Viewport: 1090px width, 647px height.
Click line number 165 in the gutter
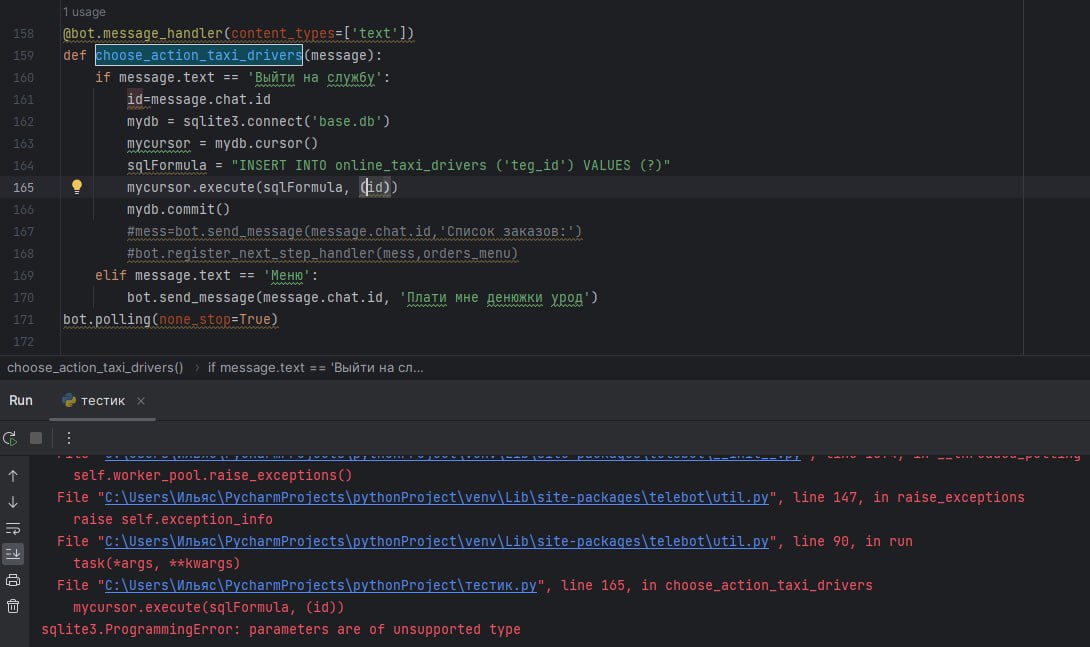(x=24, y=187)
